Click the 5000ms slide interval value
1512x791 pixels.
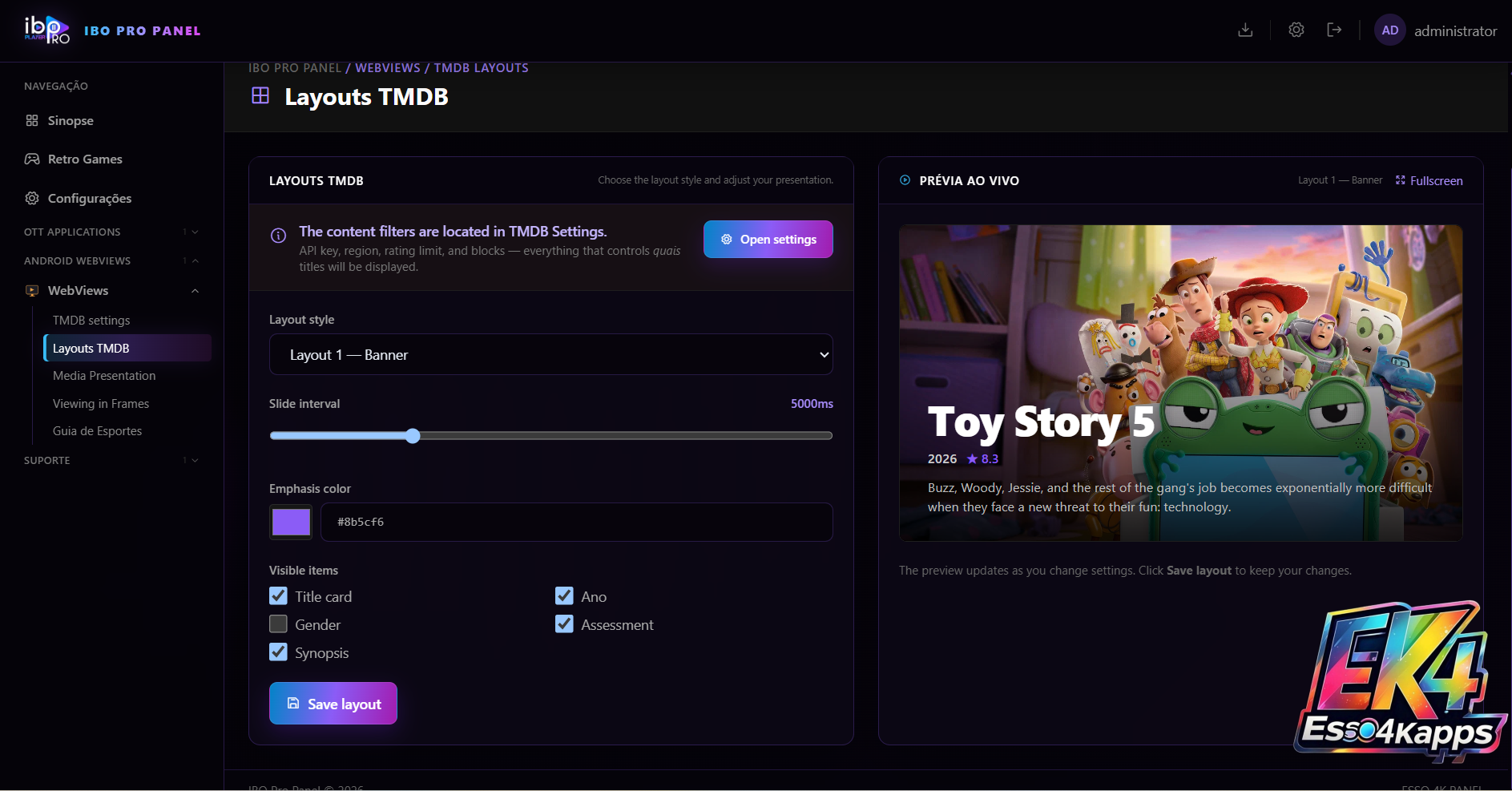click(812, 404)
